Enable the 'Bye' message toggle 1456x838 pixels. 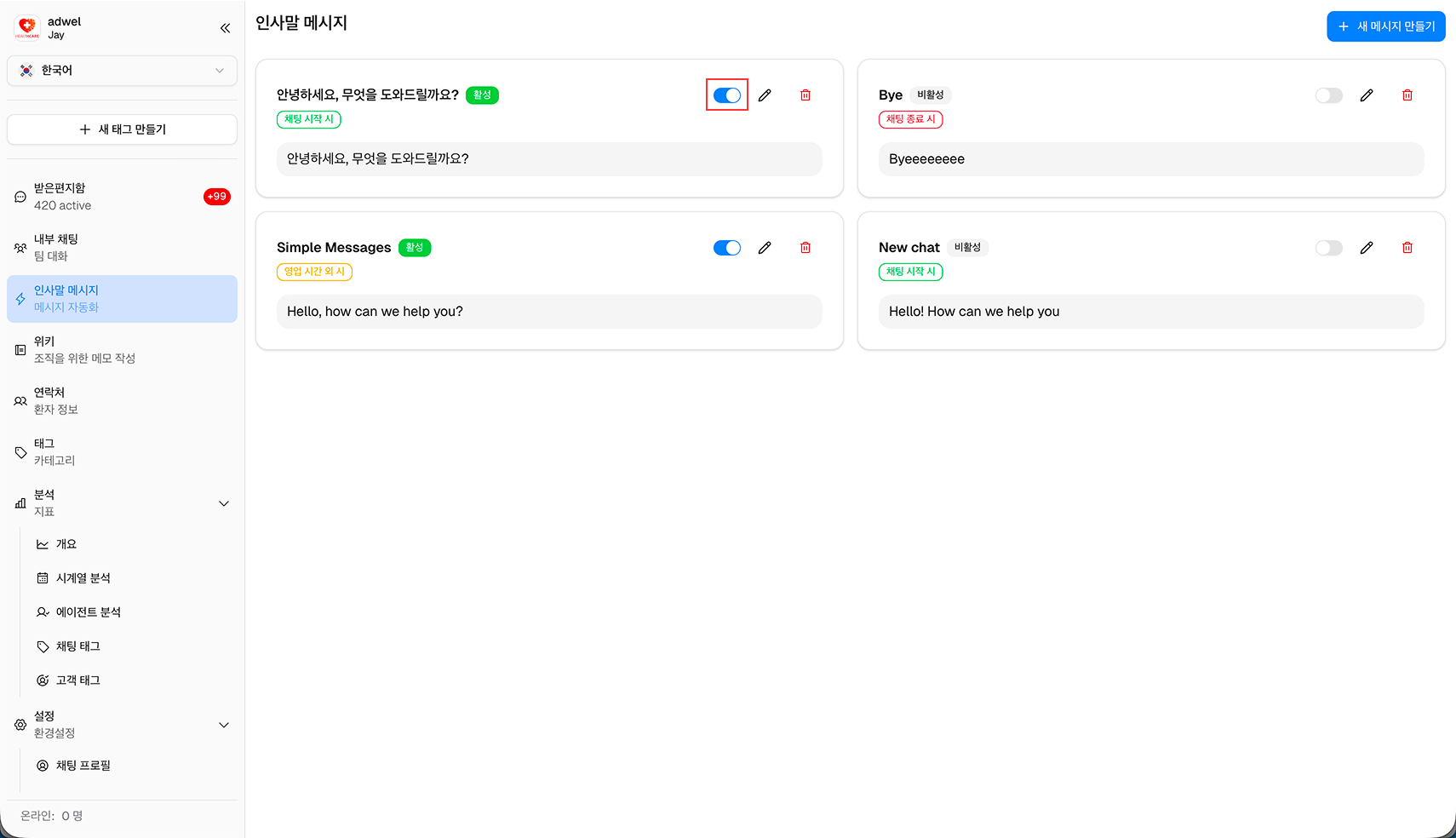[x=1328, y=95]
